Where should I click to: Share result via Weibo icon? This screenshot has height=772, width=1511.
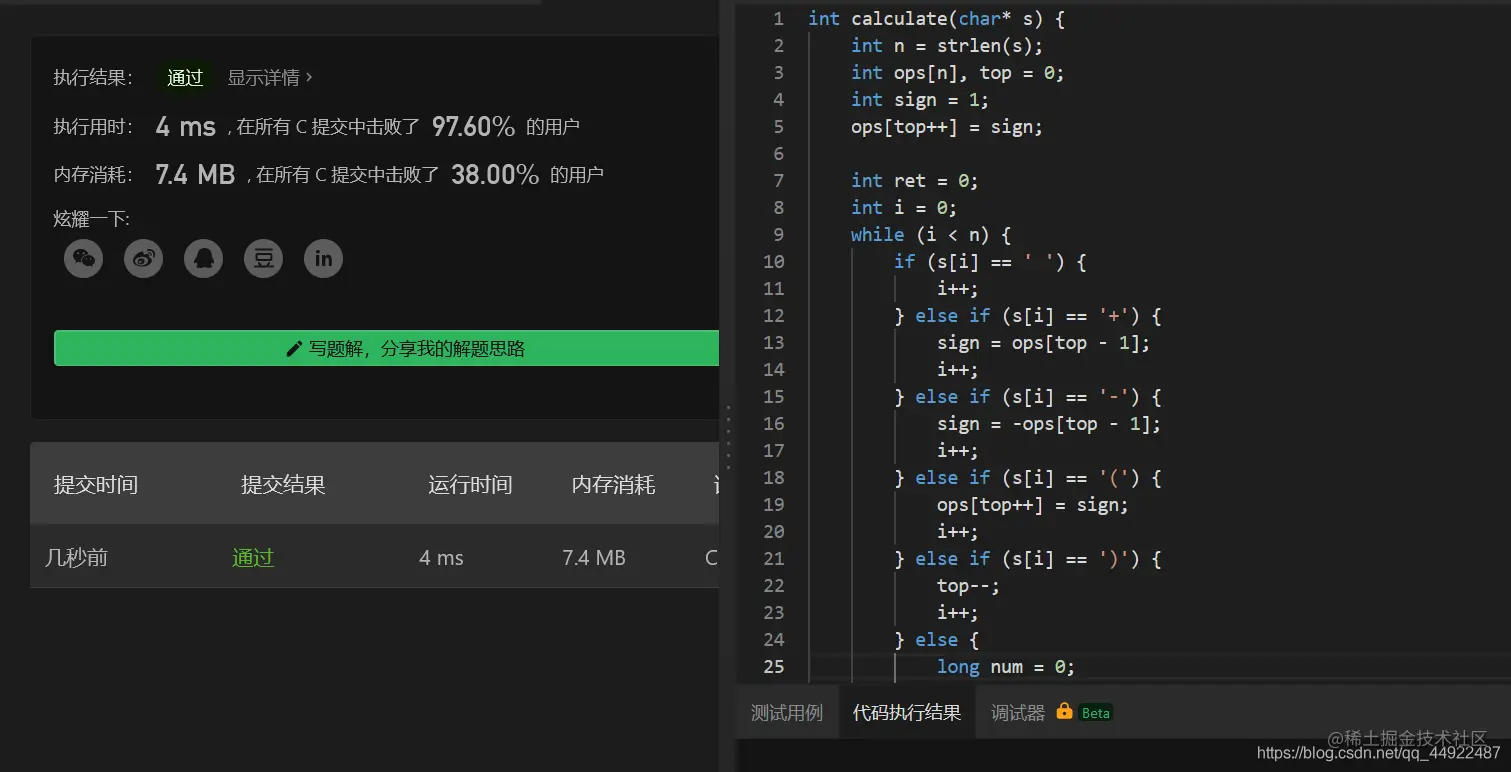coord(143,259)
